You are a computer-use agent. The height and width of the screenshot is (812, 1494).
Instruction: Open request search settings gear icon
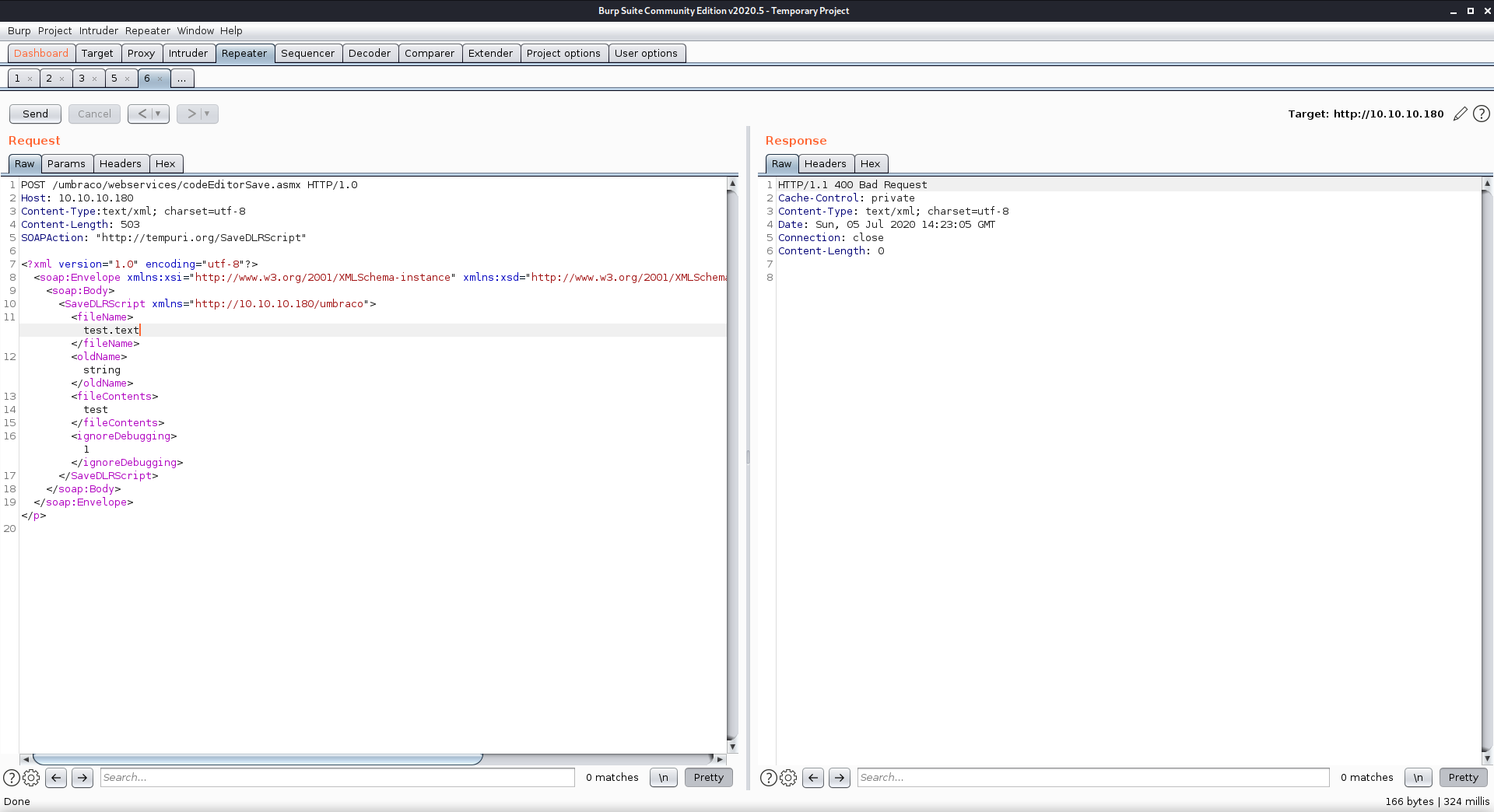pos(31,778)
